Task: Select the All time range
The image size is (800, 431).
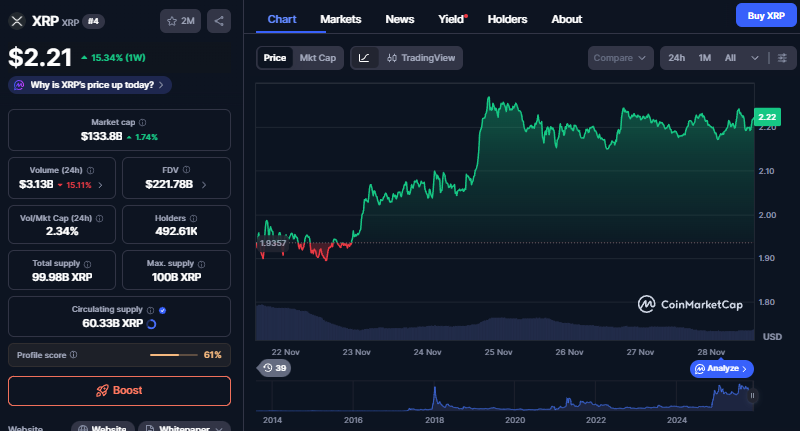Action: pyautogui.click(x=730, y=58)
